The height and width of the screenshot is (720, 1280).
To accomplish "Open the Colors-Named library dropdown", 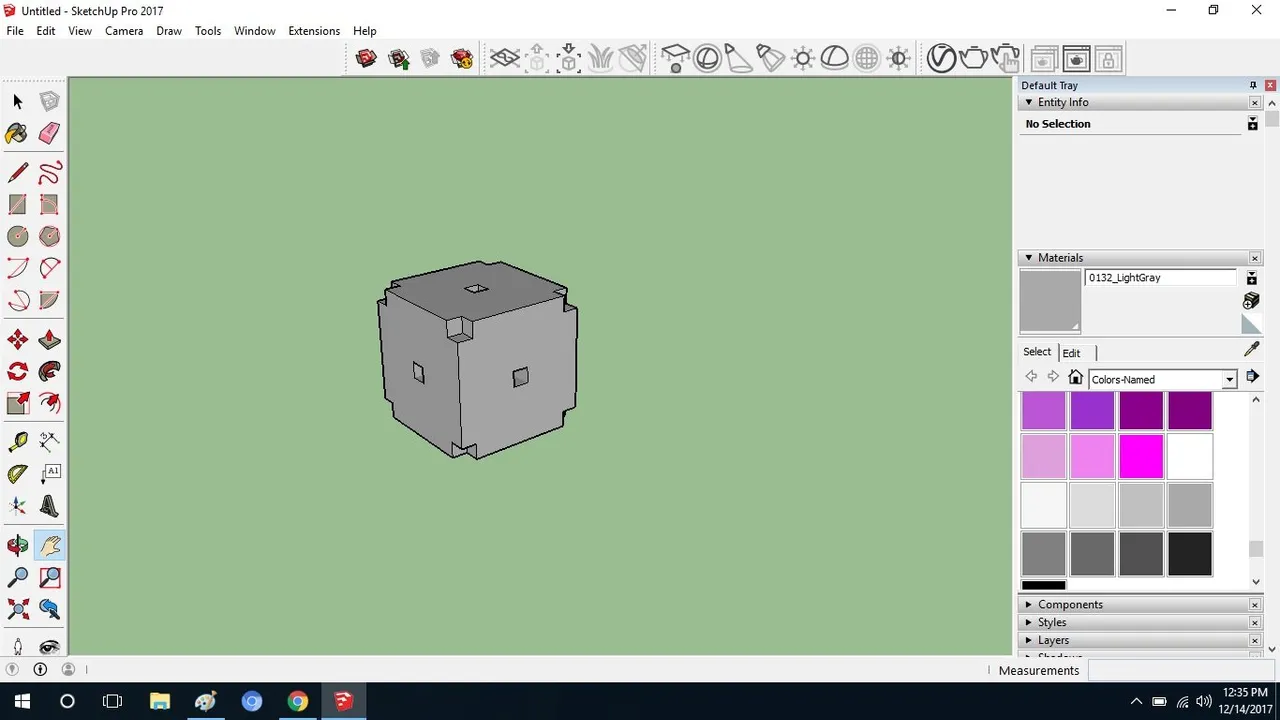I will [1229, 380].
